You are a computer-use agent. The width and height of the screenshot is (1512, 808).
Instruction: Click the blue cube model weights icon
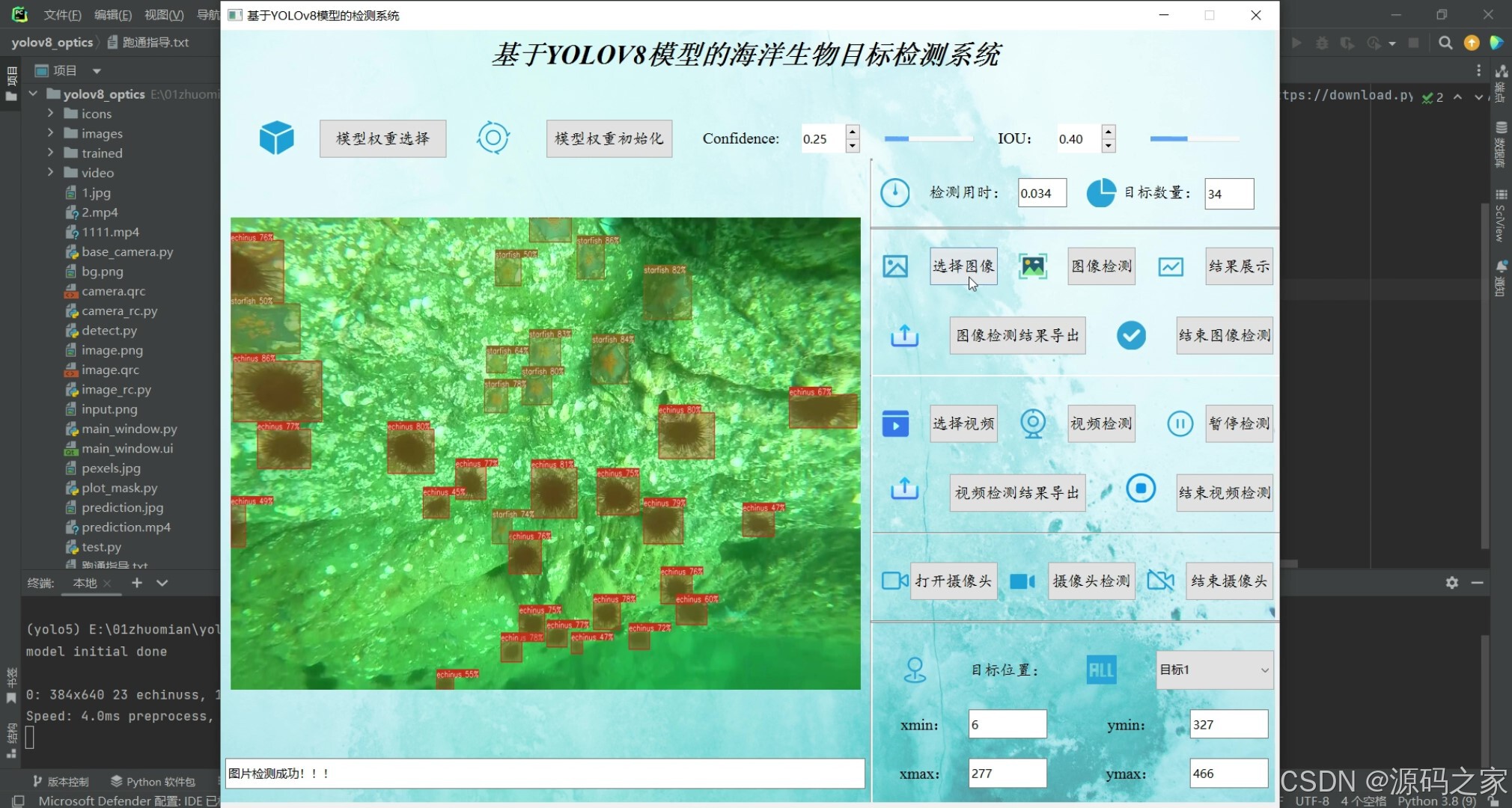(276, 138)
